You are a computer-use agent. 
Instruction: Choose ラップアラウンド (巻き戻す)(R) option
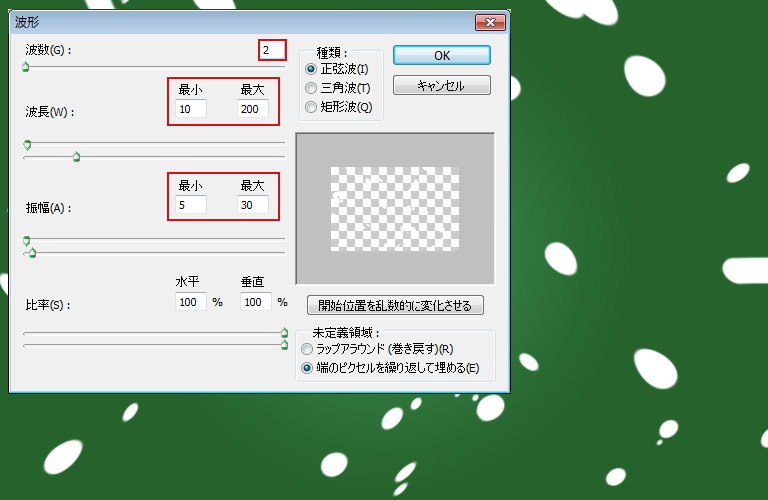(x=307, y=349)
